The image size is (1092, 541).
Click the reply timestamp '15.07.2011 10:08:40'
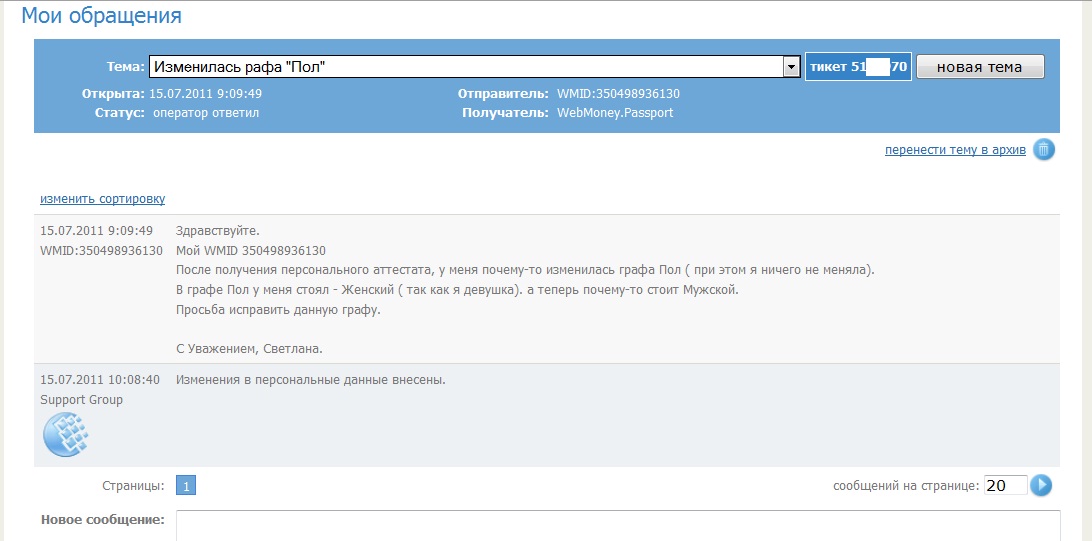coord(100,380)
